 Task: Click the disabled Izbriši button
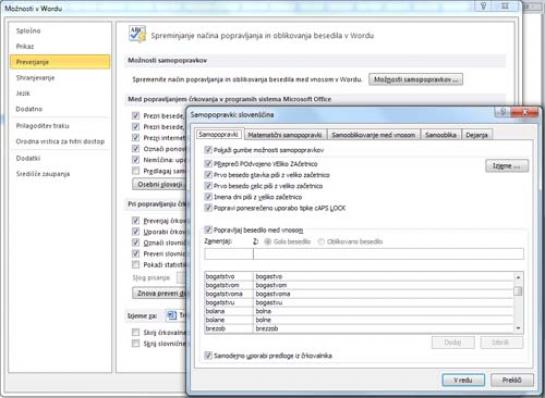pyautogui.click(x=501, y=342)
